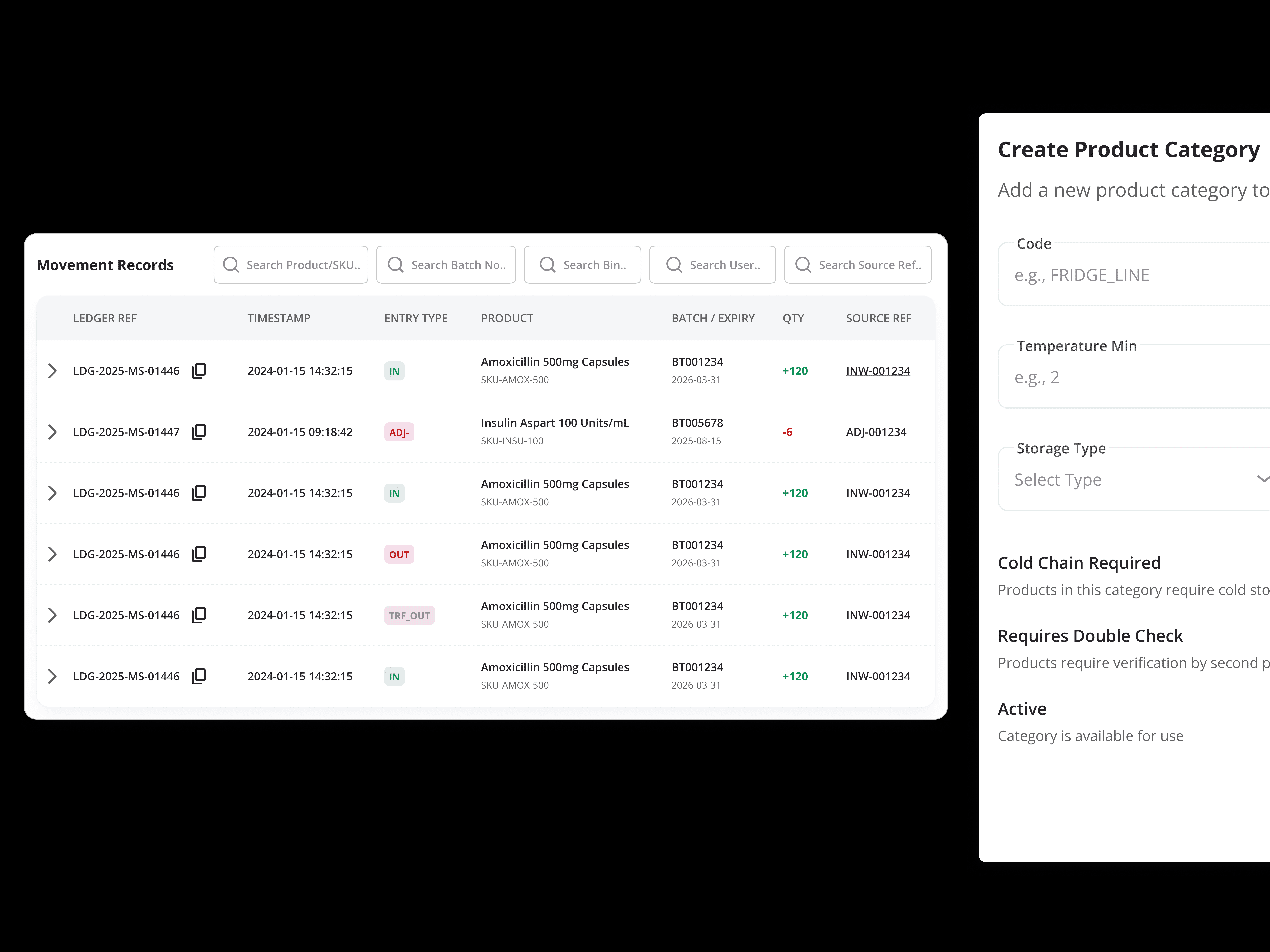Open source ref ADJ-001234 link
1270x952 pixels.
tap(876, 432)
